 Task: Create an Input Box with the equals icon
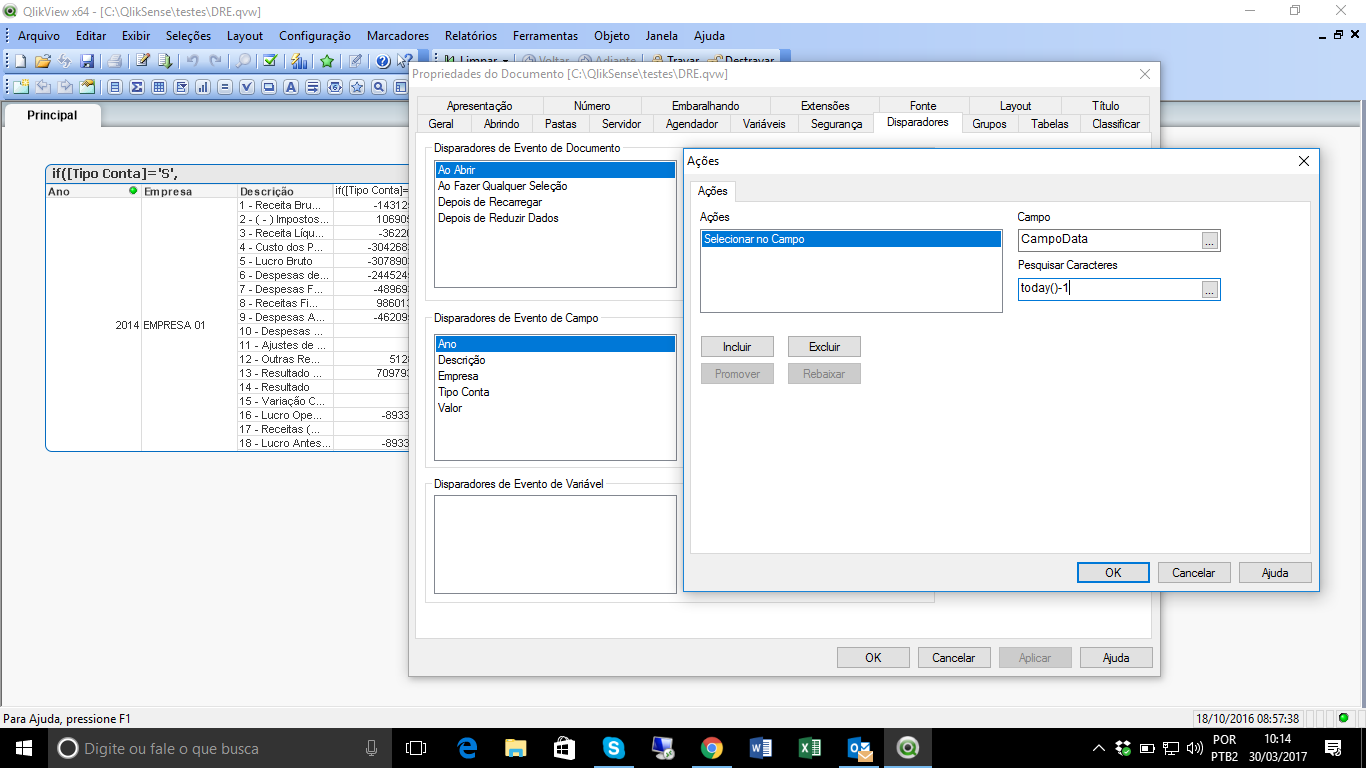(x=225, y=87)
